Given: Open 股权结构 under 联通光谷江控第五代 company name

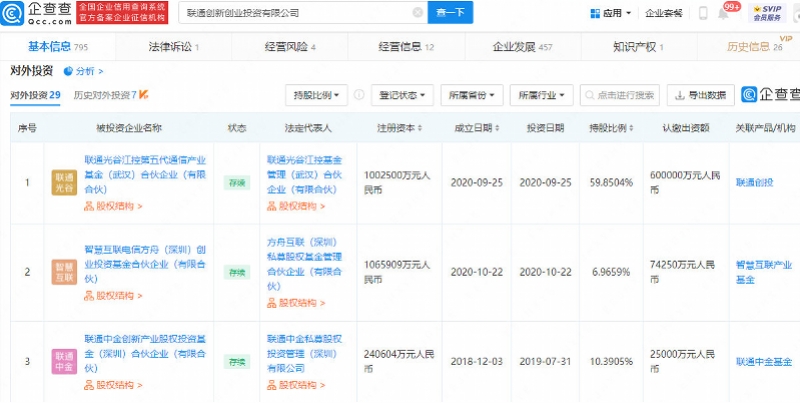Looking at the screenshot, I should click(113, 207).
